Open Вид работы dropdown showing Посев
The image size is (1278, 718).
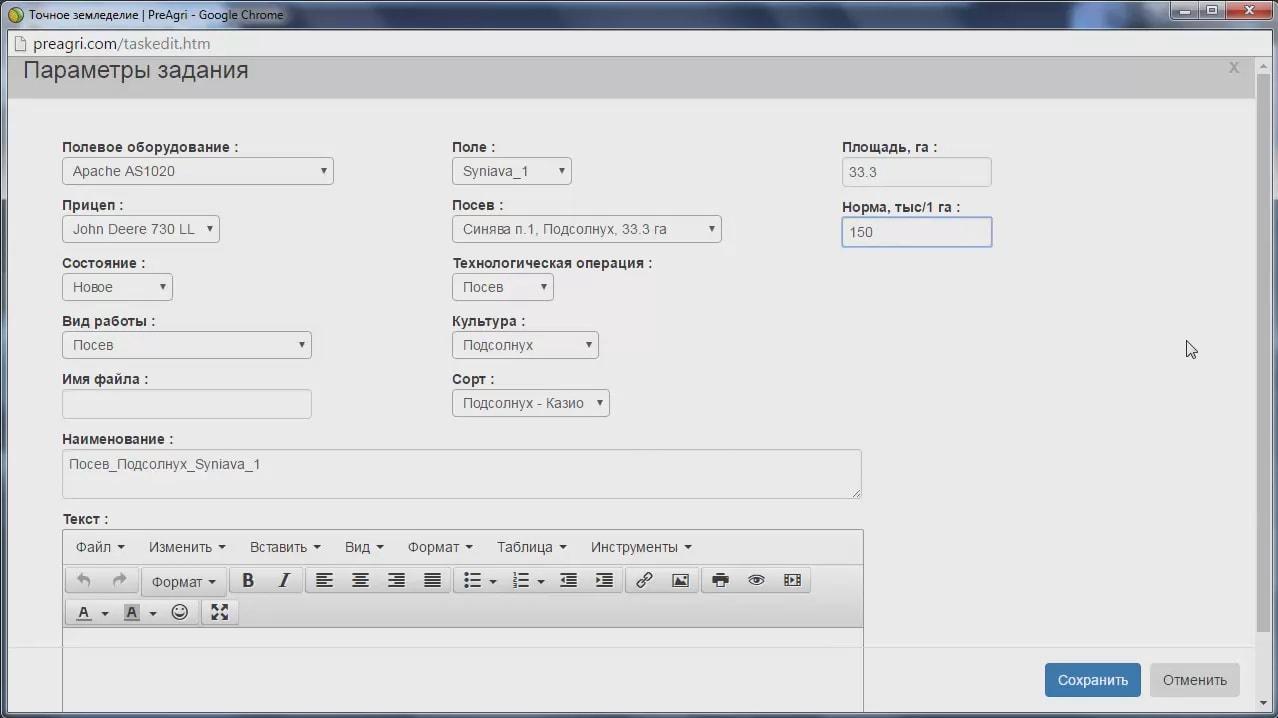click(x=187, y=345)
